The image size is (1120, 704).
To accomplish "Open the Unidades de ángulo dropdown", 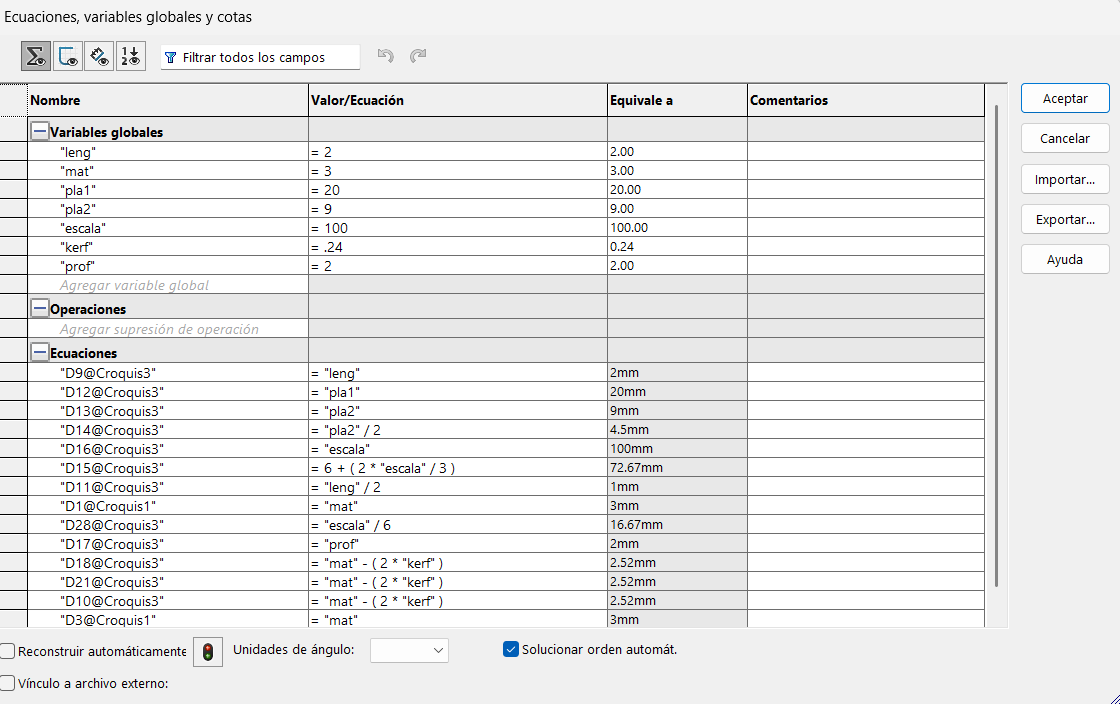I will [x=409, y=650].
